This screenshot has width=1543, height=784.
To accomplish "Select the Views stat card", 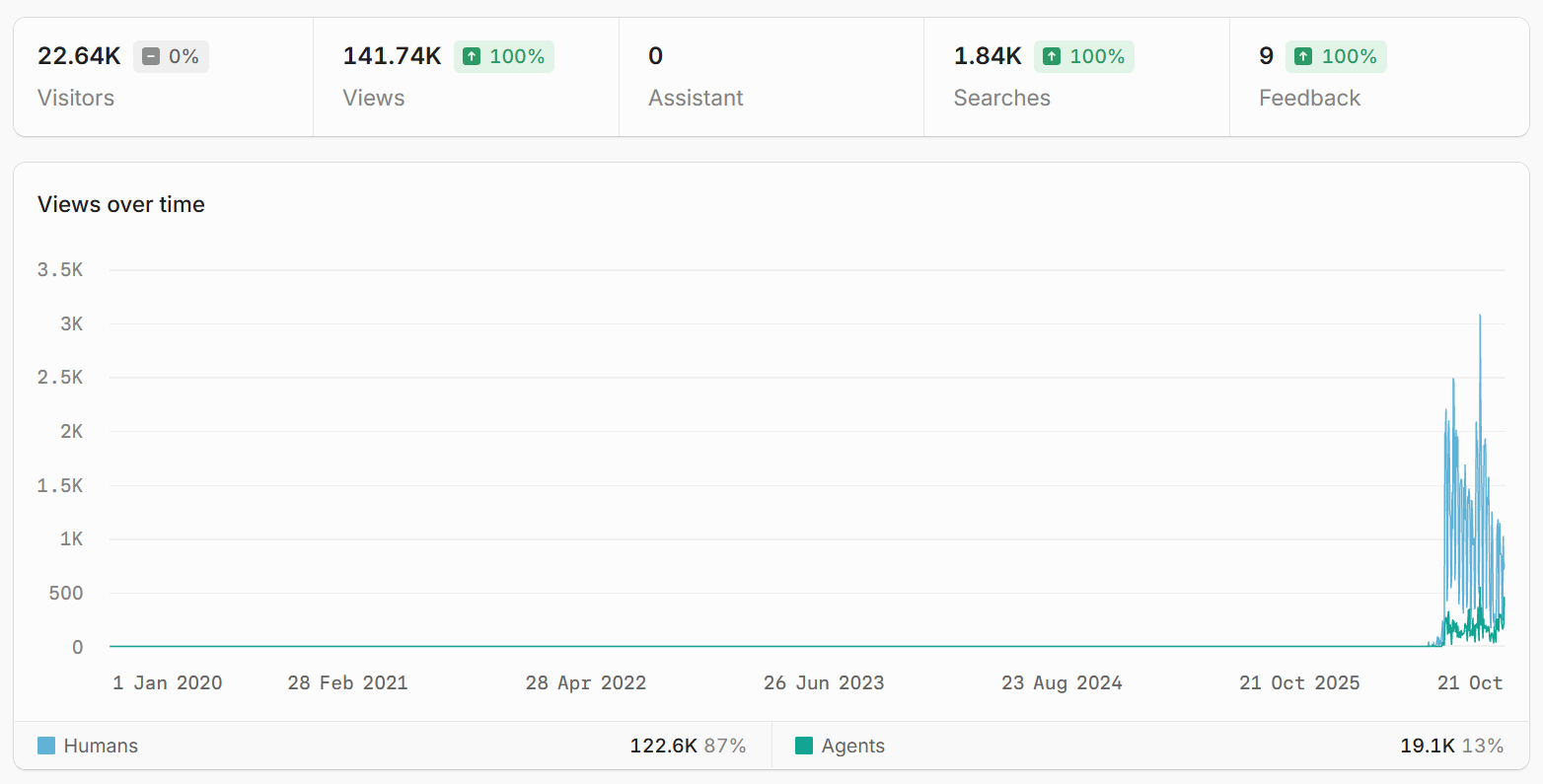I will click(x=467, y=77).
